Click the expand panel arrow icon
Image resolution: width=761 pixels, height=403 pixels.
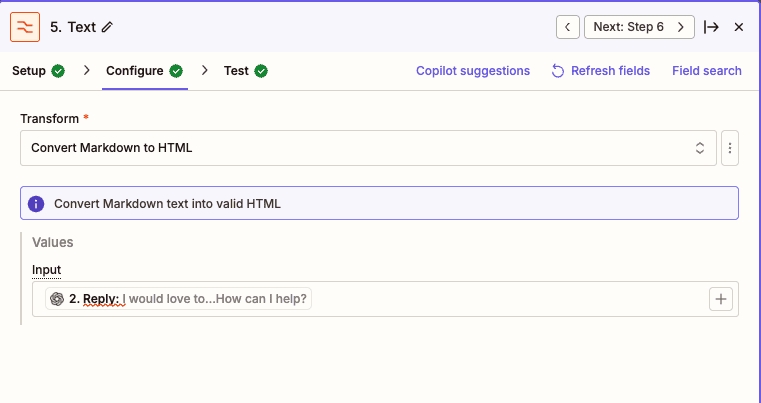coord(711,27)
